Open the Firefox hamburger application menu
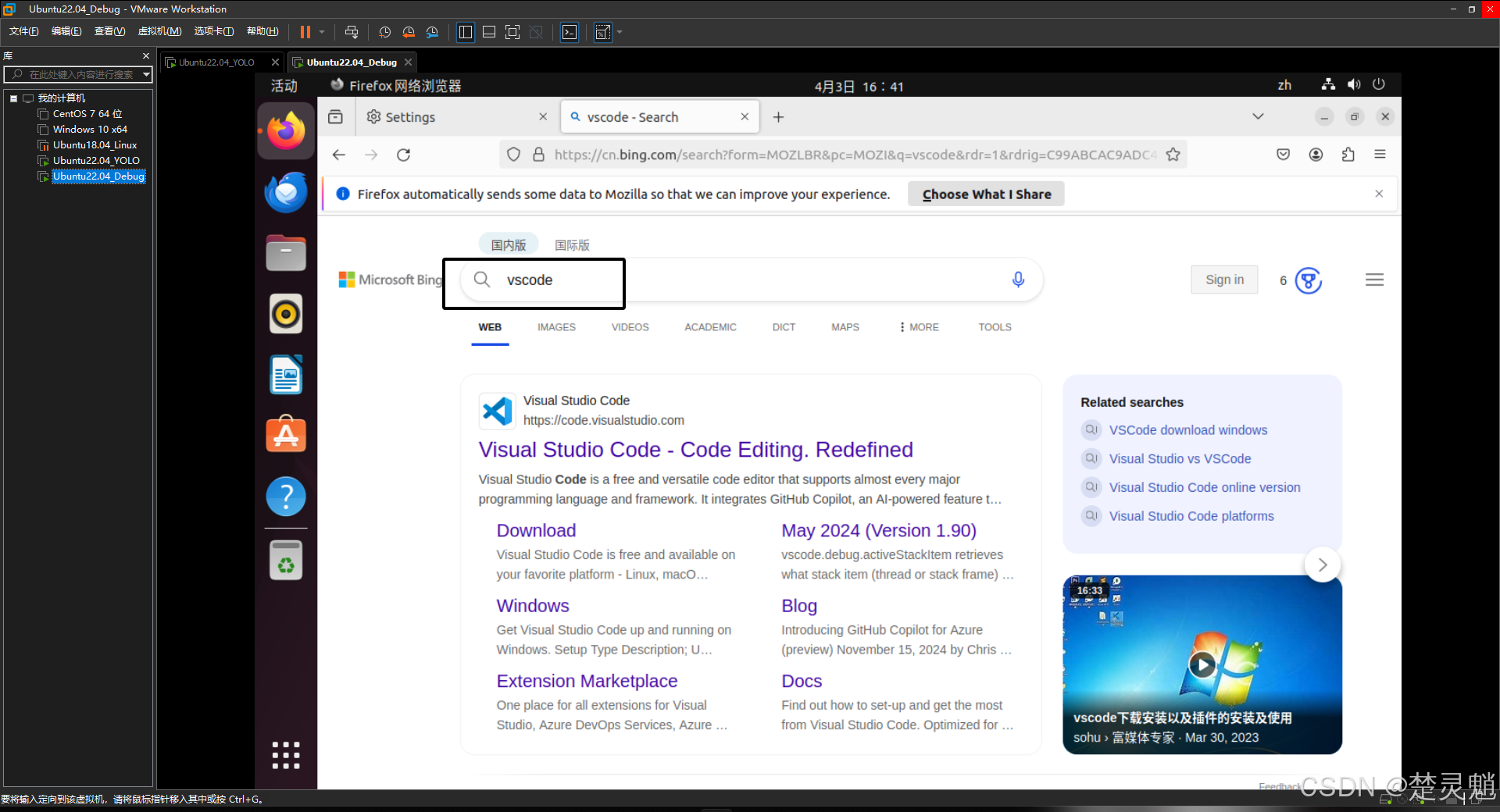 [1380, 155]
